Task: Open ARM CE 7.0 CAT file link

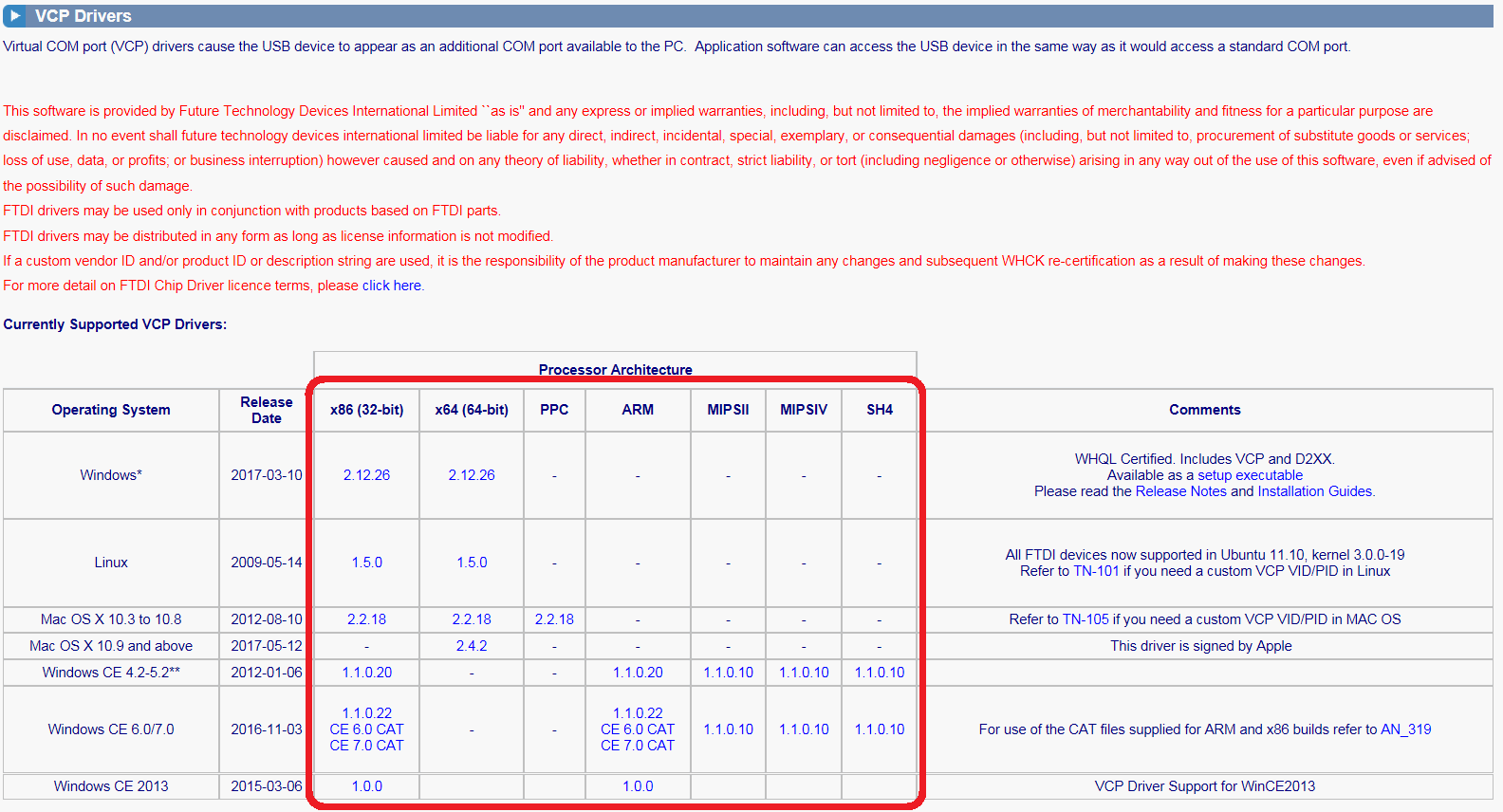Action: click(x=638, y=746)
